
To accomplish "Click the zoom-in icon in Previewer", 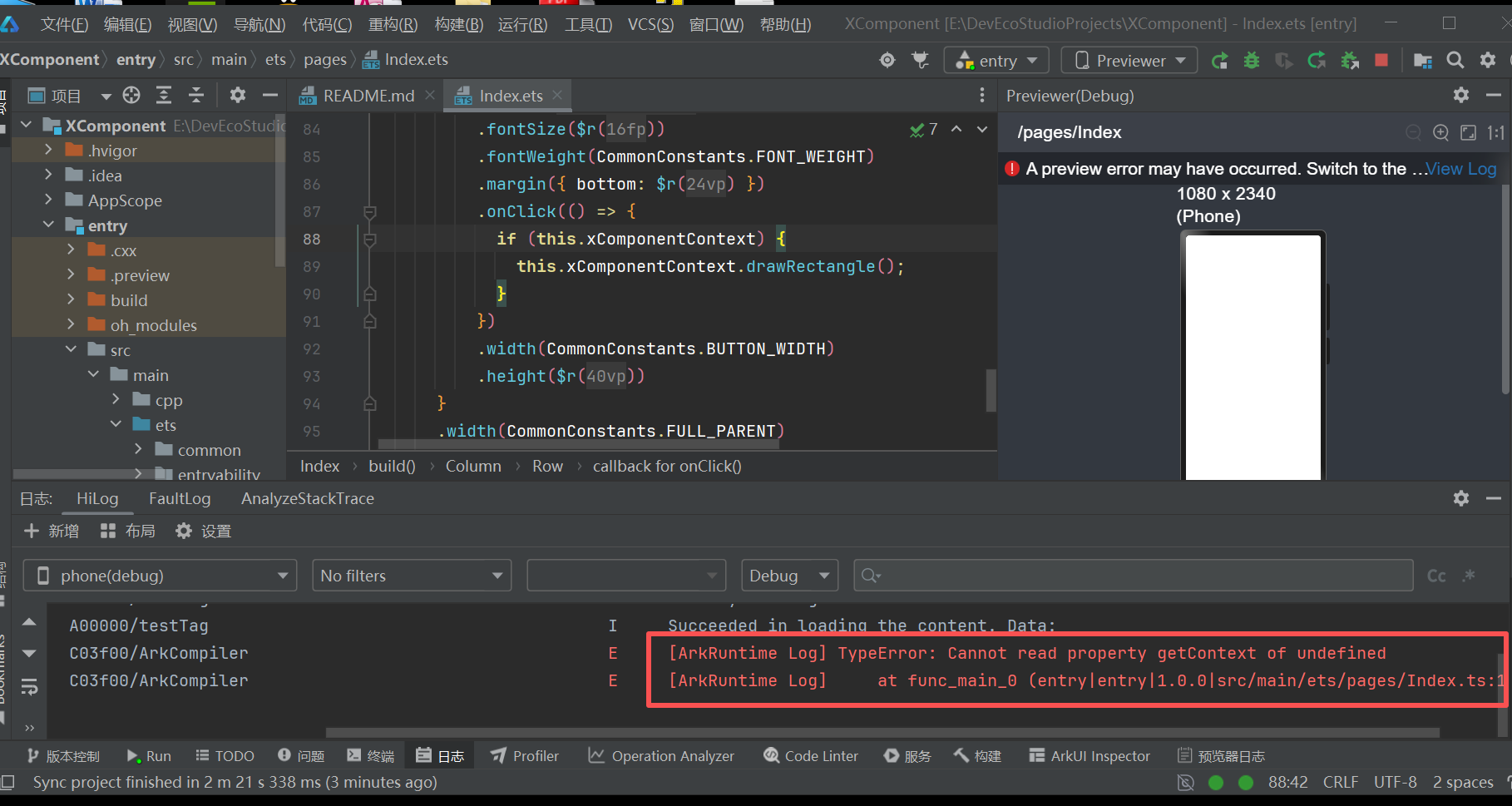I will pyautogui.click(x=1440, y=133).
